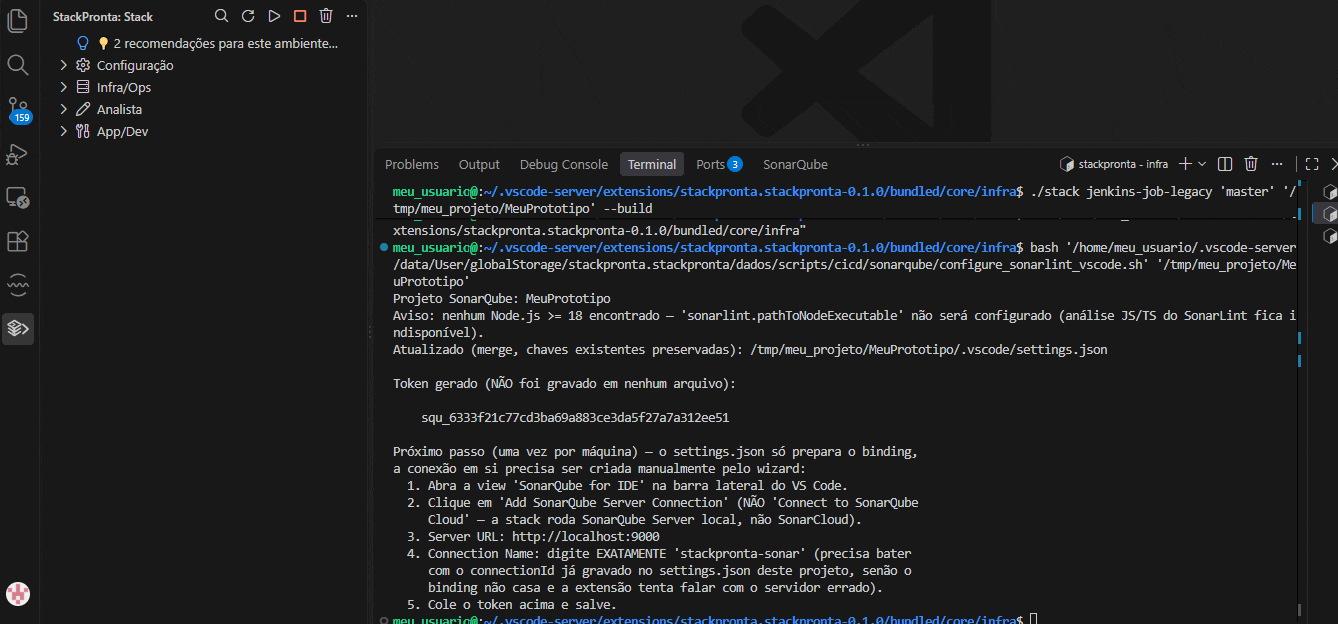Click the blue 3 badge on Ports

pyautogui.click(x=735, y=164)
